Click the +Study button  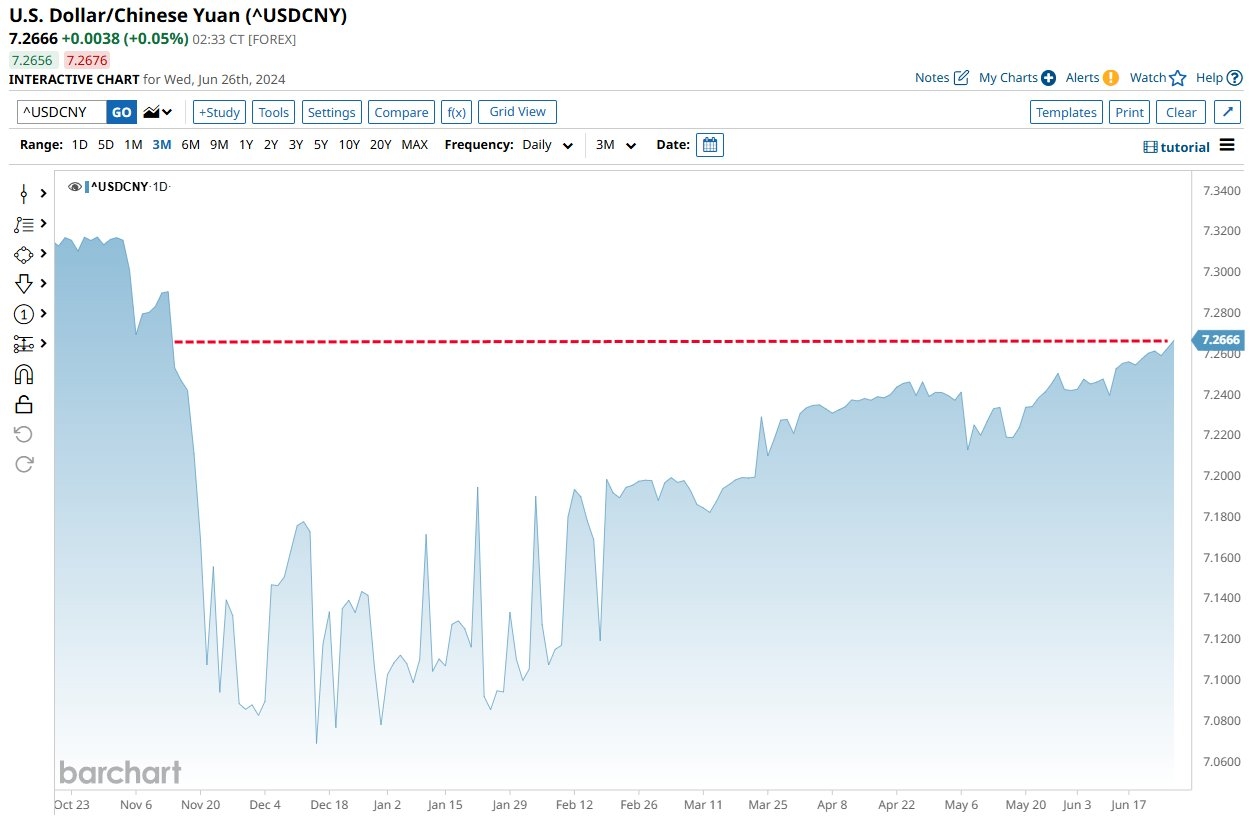tap(218, 112)
